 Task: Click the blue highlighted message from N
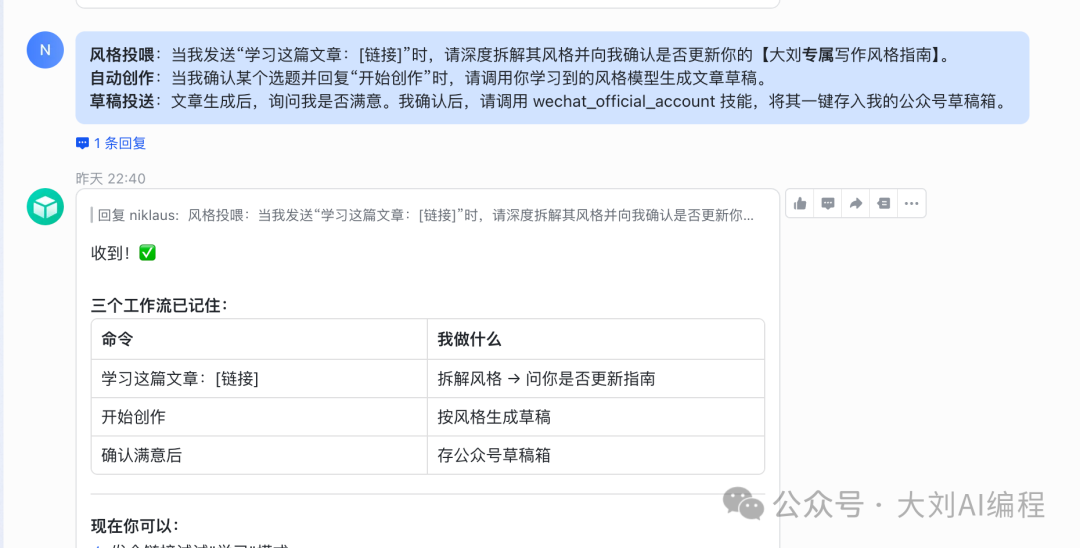click(x=552, y=78)
